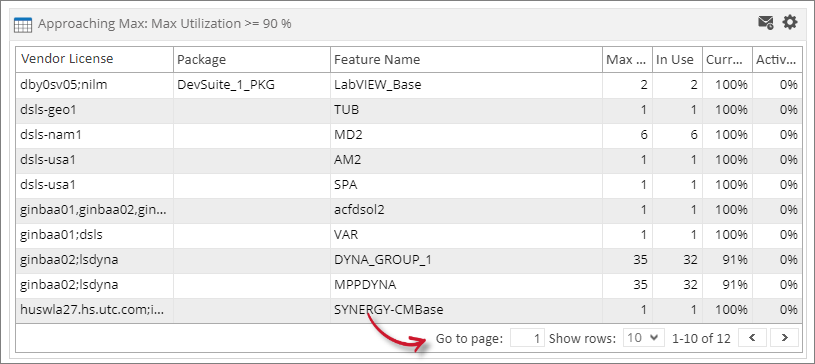Select the ginbaa01;dsls vendor cell
The width and height of the screenshot is (815, 364).
[95, 235]
